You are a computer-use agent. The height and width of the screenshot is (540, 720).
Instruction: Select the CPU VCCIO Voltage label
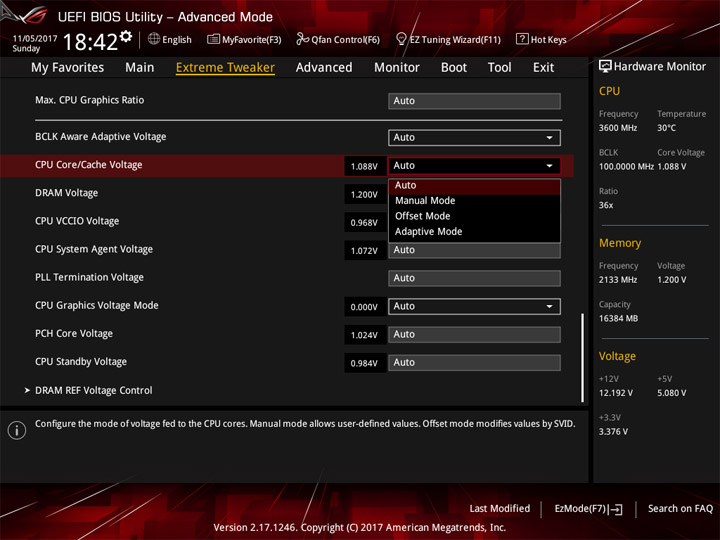[x=77, y=221]
